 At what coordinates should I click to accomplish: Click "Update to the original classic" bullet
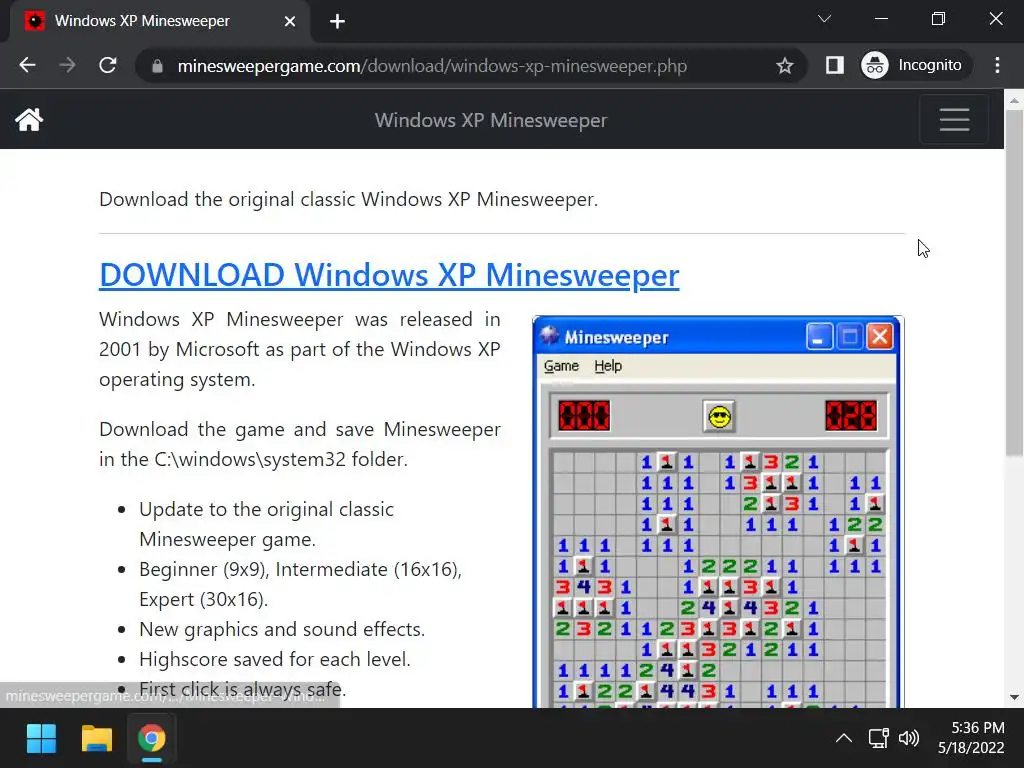pos(266,509)
